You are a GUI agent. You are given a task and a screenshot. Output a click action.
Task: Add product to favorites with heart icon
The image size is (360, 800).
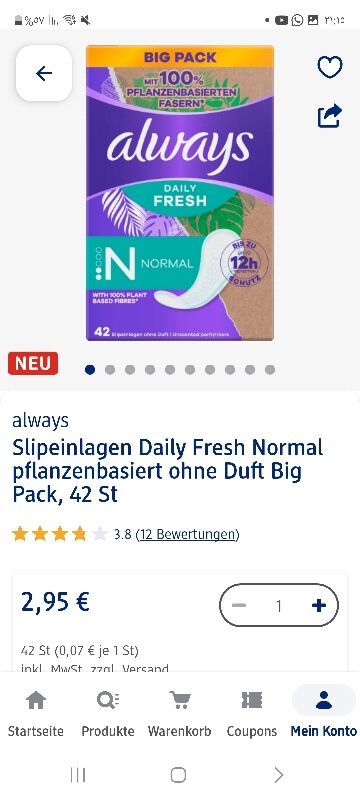tap(330, 67)
